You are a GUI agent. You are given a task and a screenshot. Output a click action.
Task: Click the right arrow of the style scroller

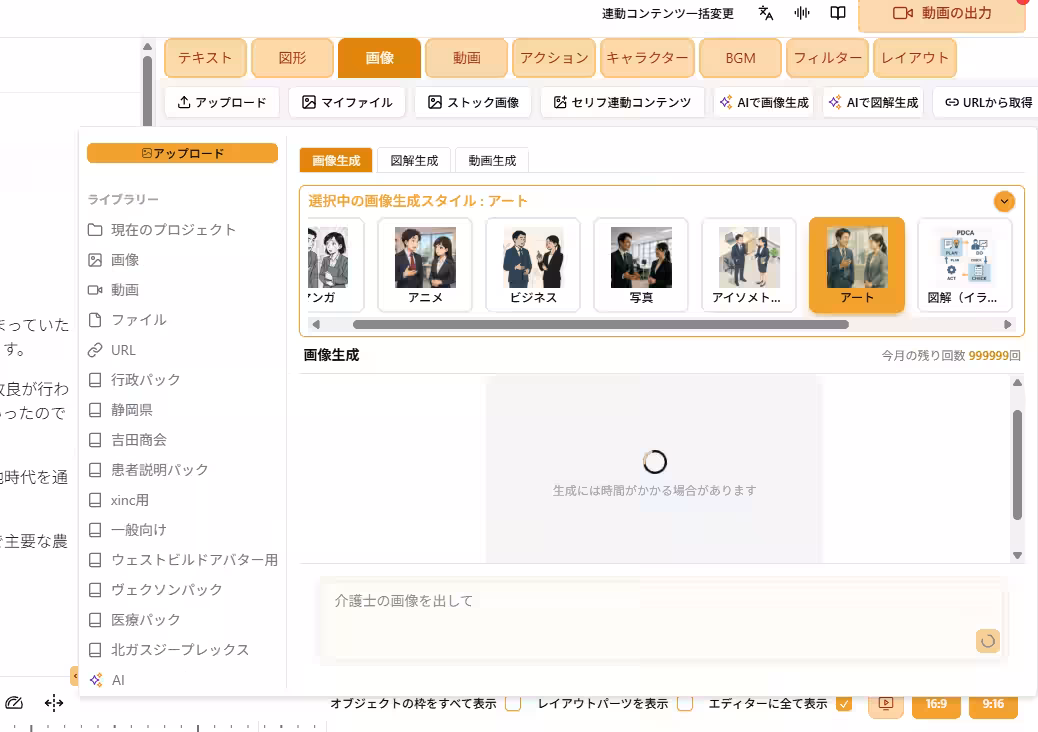pyautogui.click(x=1008, y=324)
